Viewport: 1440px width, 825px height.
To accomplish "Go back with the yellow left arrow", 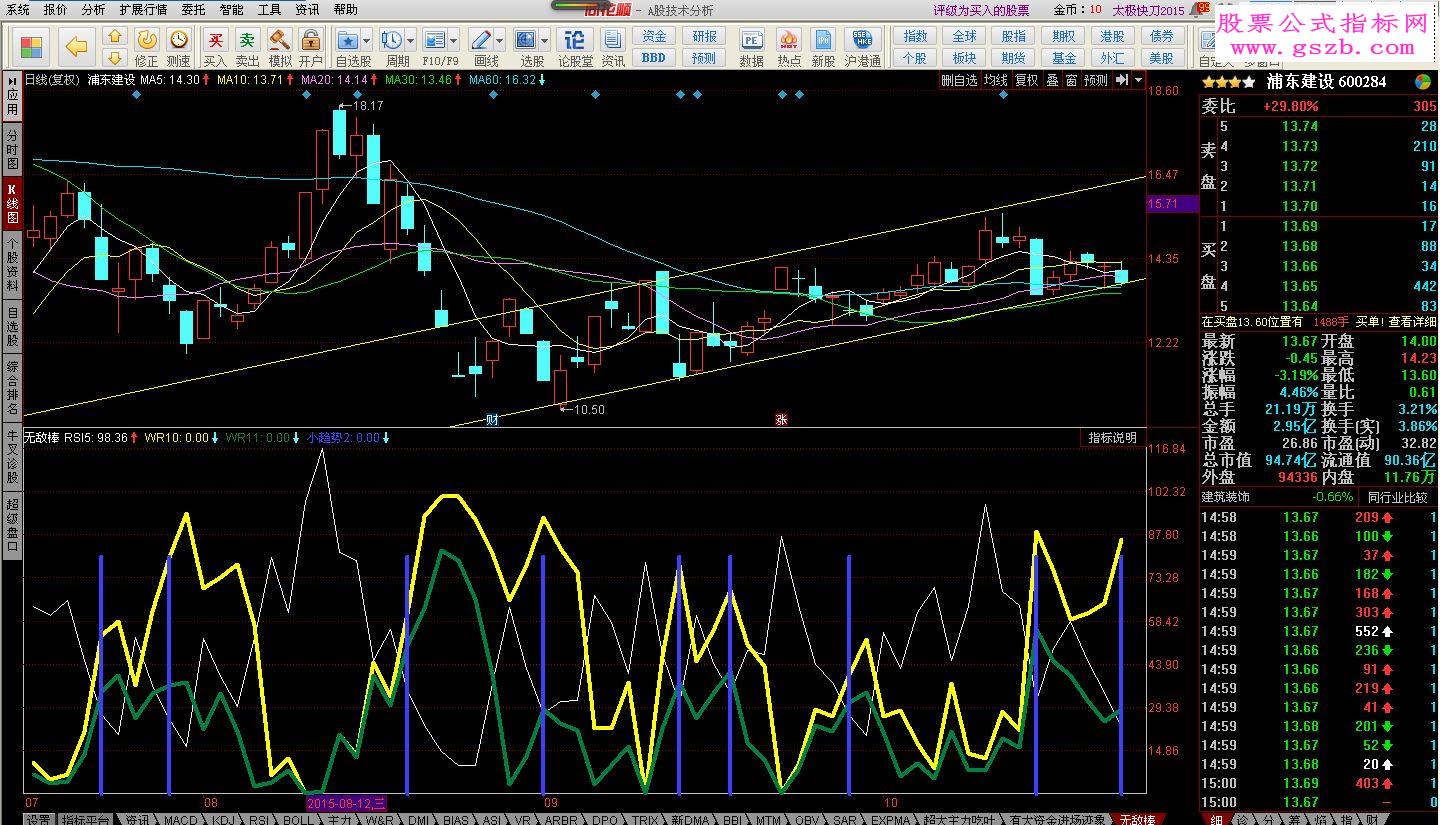I will (76, 46).
